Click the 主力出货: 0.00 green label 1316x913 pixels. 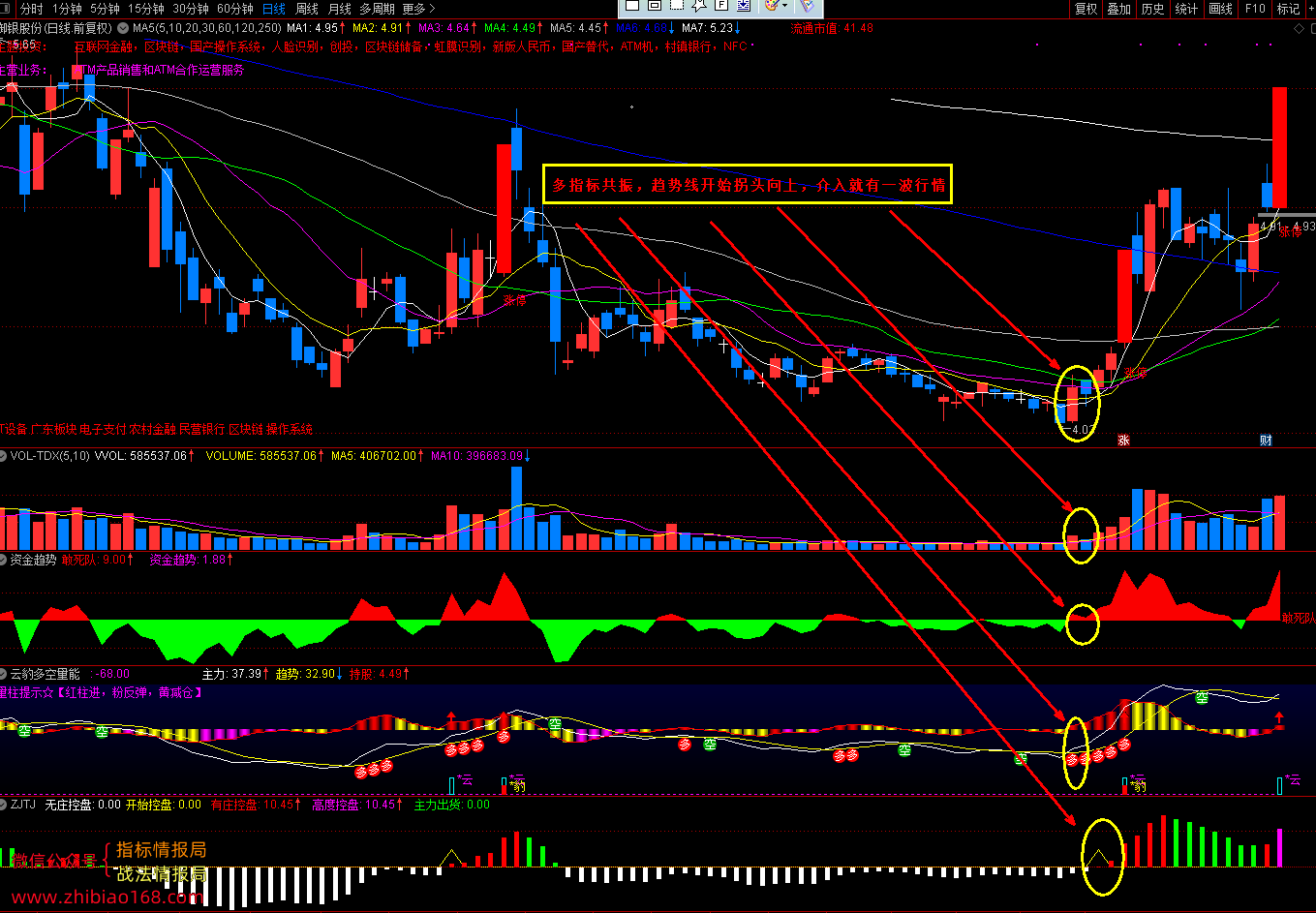pyautogui.click(x=451, y=805)
